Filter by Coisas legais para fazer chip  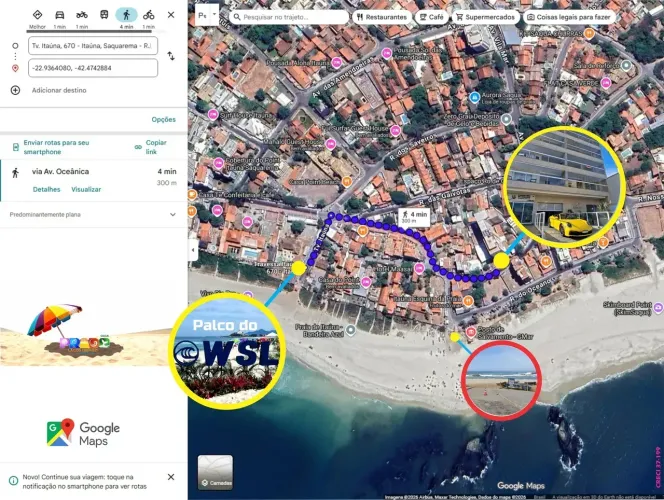(569, 17)
